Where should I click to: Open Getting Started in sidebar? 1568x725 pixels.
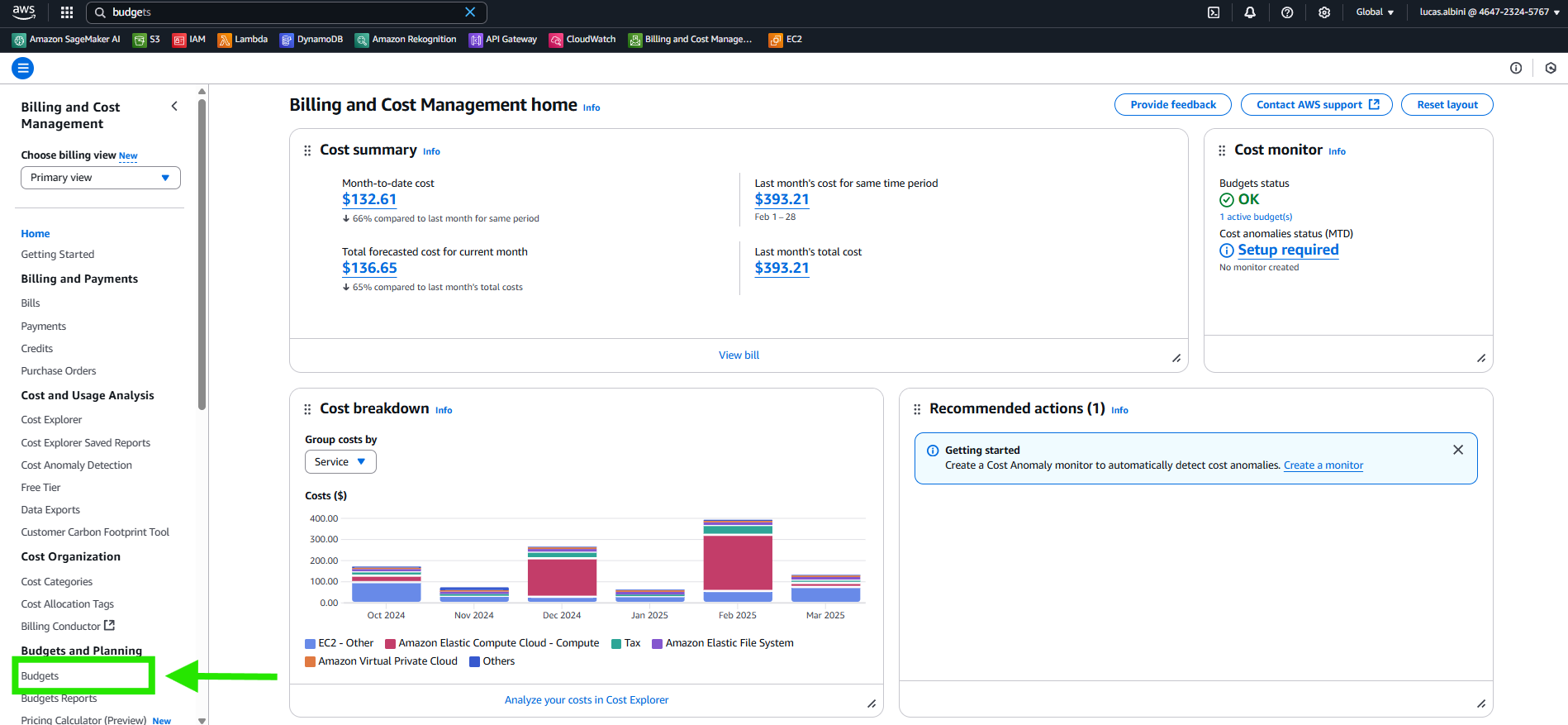pos(58,255)
